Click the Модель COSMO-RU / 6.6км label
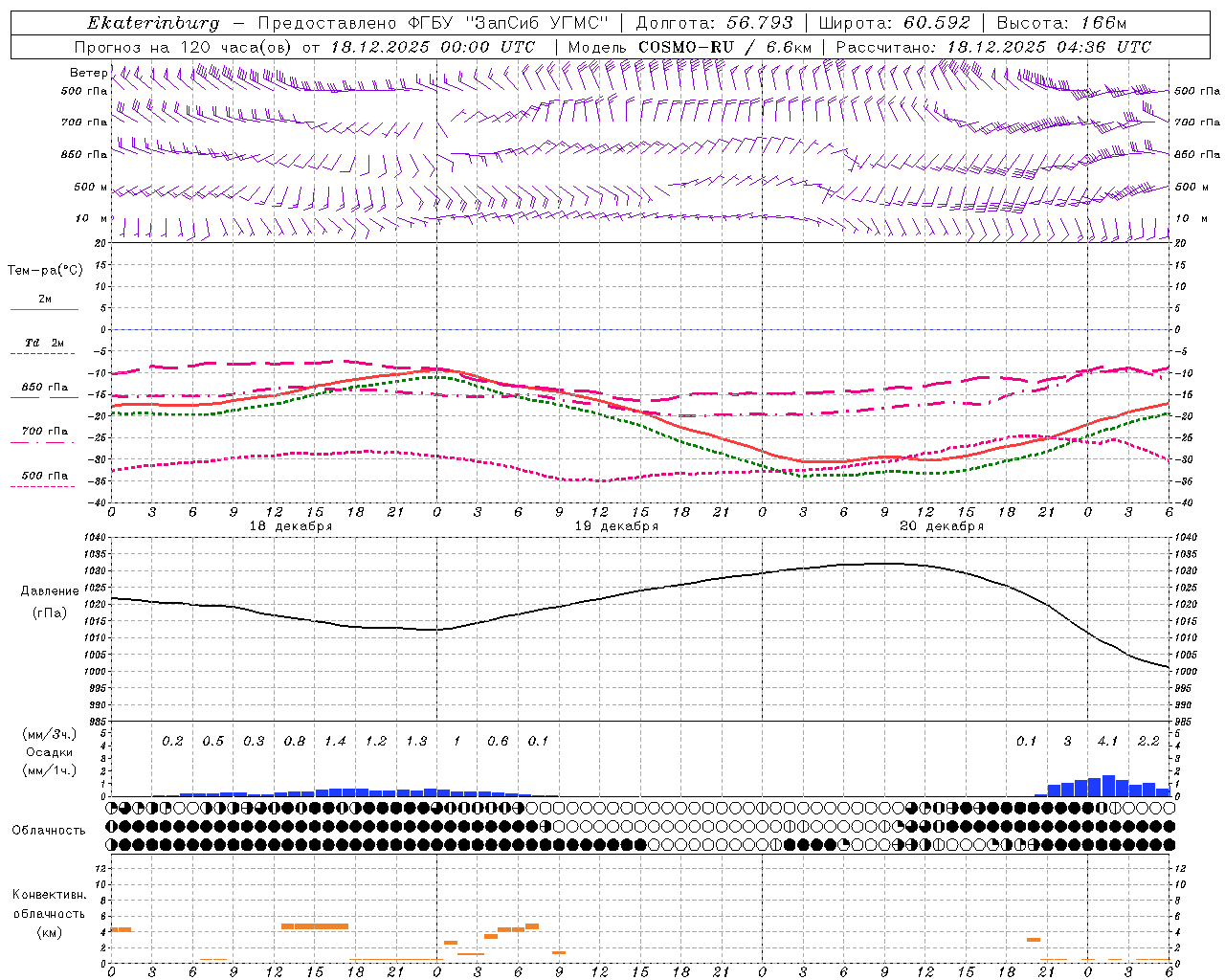 [689, 47]
